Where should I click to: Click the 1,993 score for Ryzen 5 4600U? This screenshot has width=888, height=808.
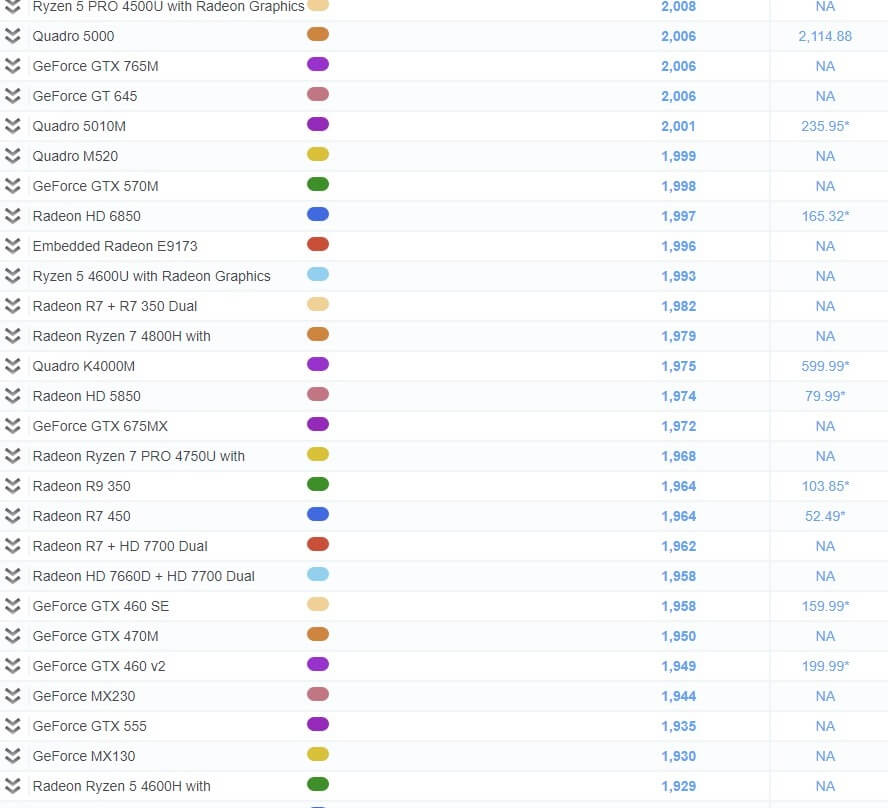678,276
